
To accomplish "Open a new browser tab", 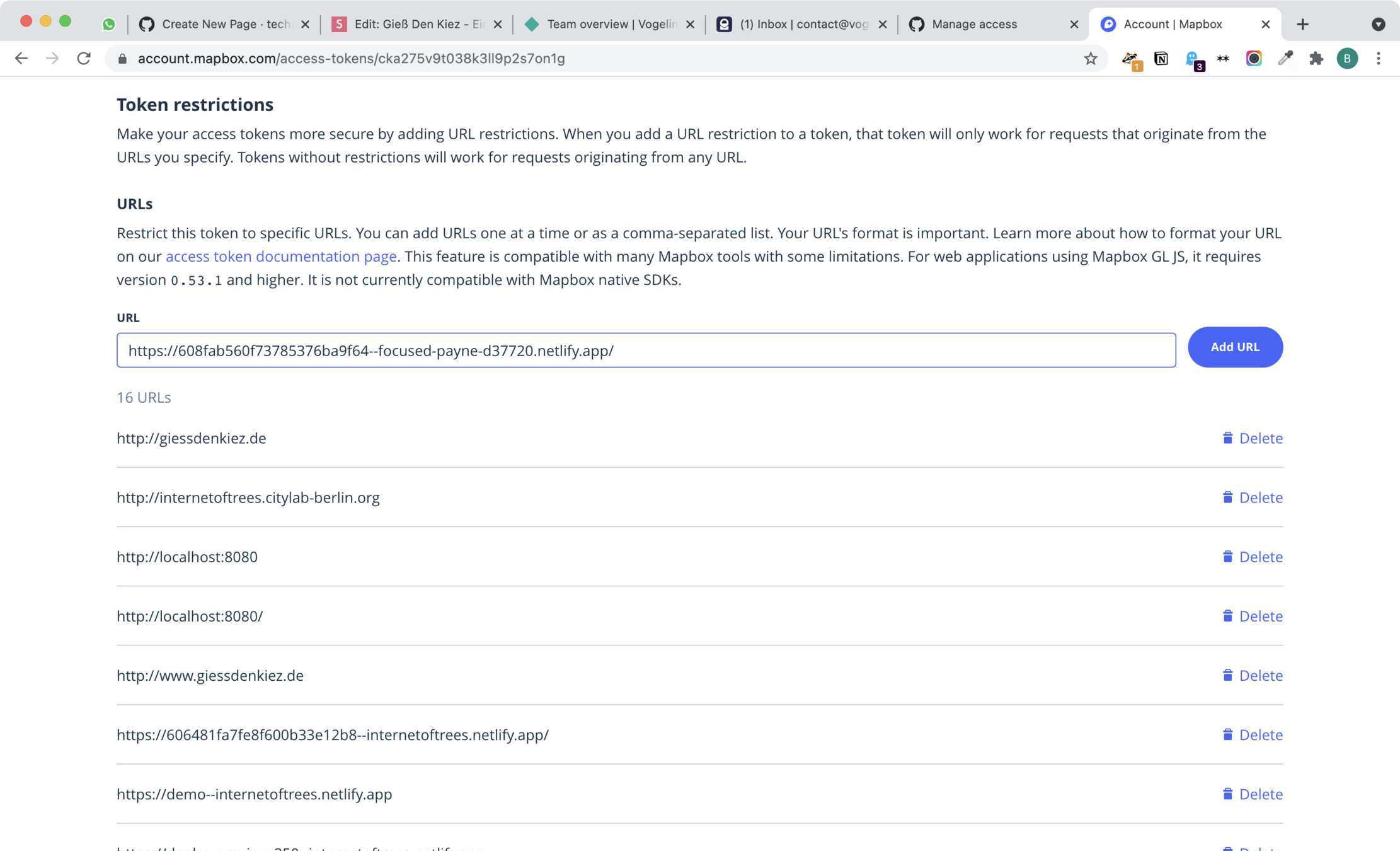I will point(1302,24).
